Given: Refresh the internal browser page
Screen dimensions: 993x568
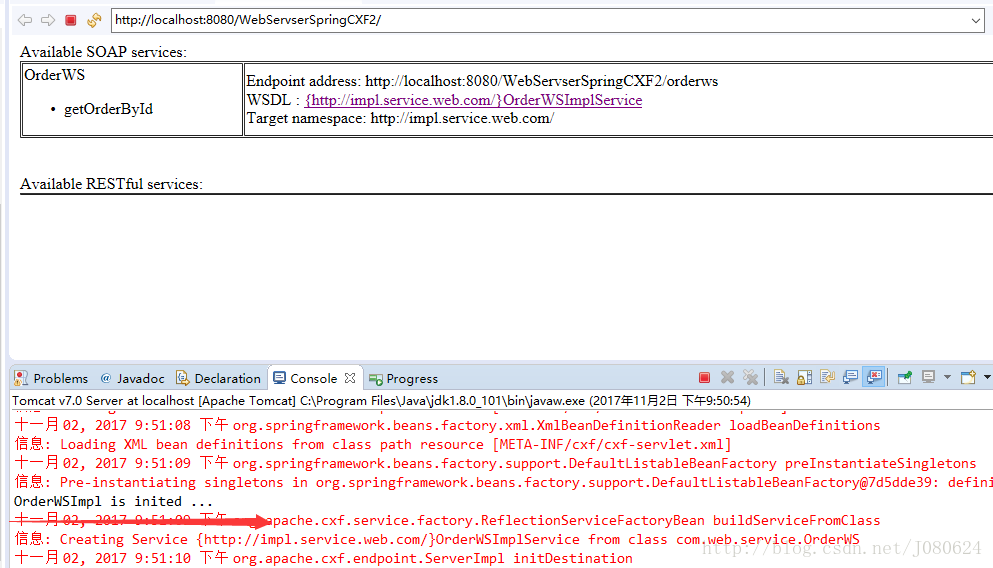Looking at the screenshot, I should tap(94, 20).
